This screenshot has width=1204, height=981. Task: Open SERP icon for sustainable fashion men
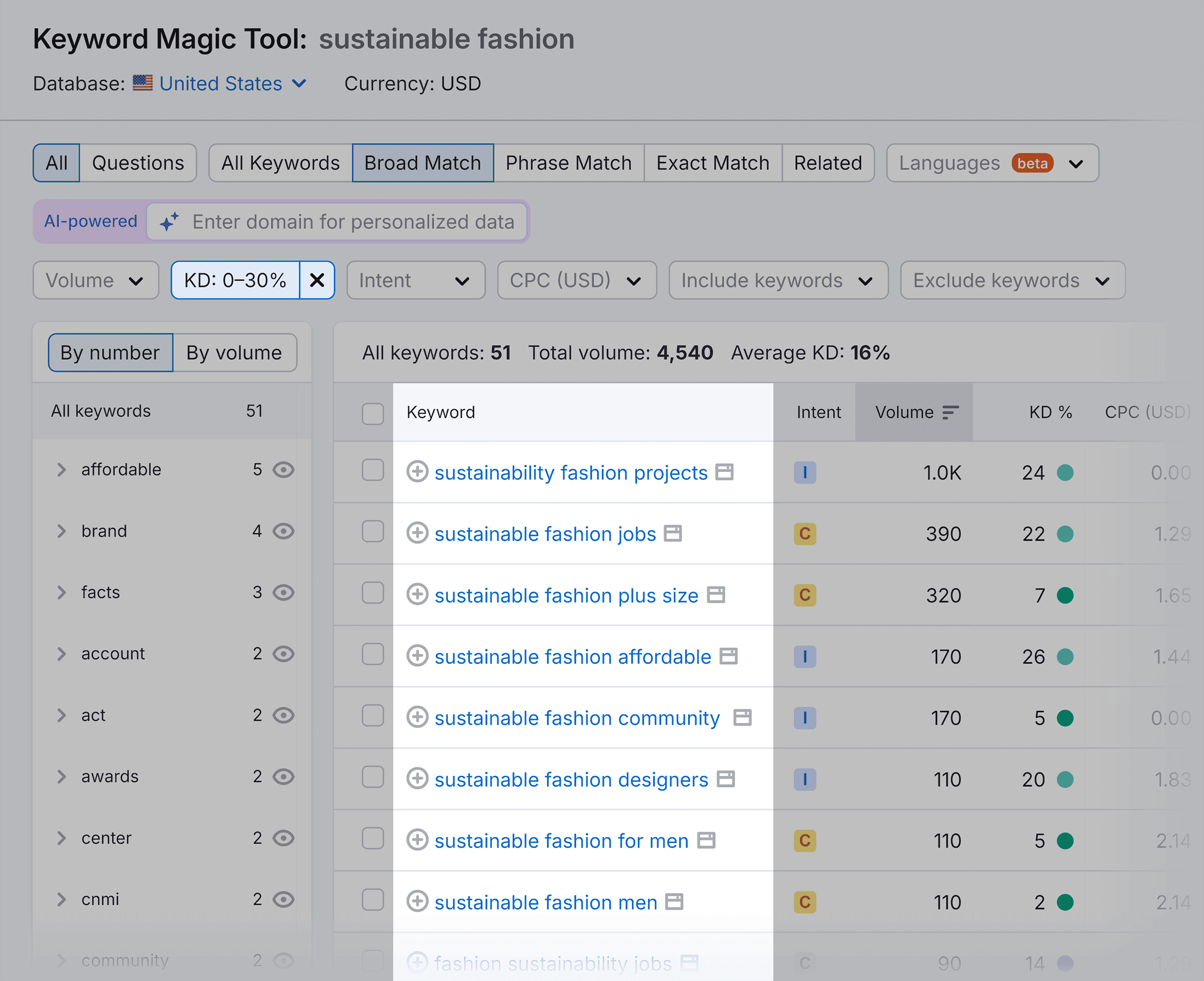tap(674, 902)
